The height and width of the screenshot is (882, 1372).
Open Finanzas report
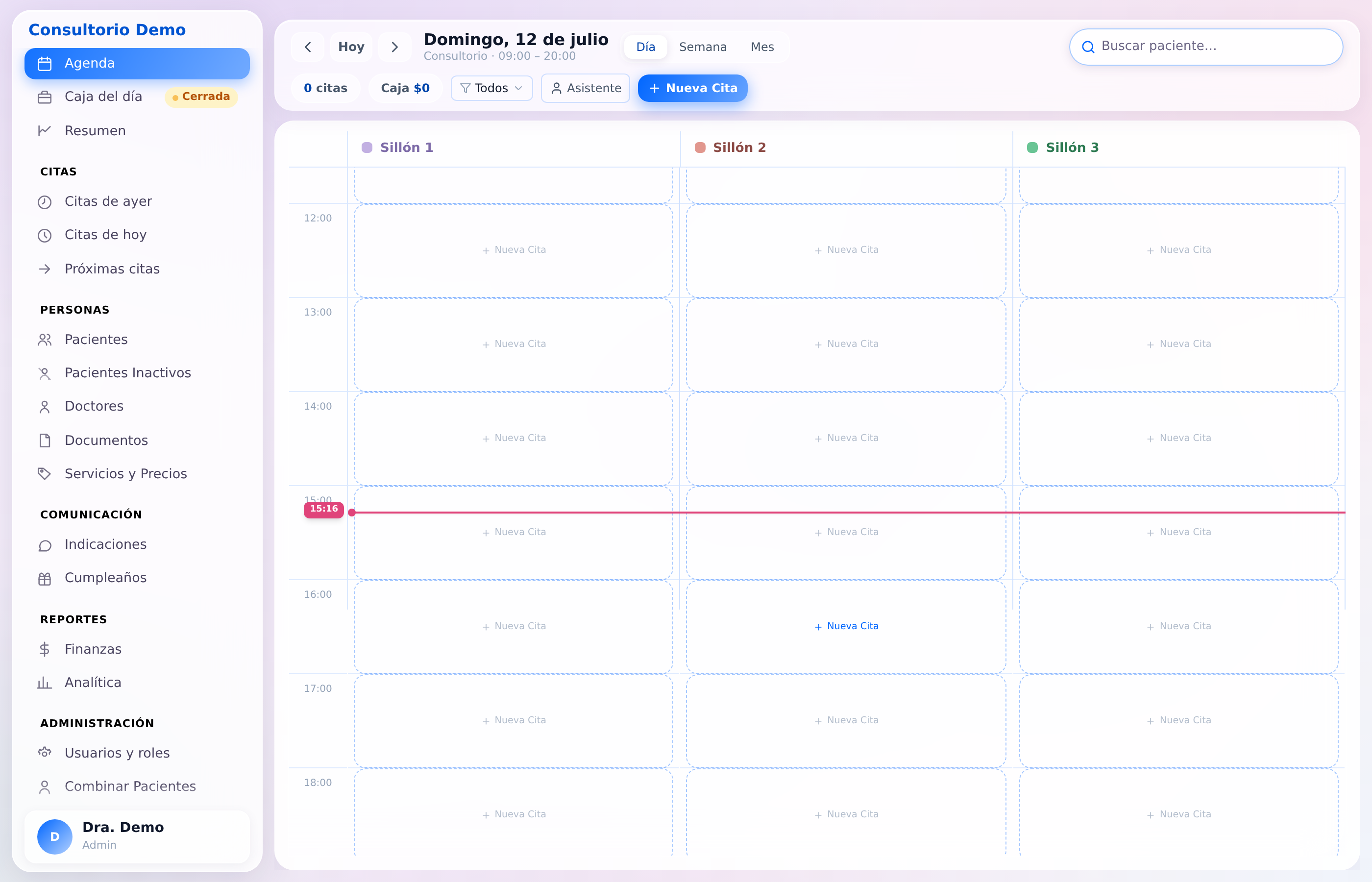(x=137, y=649)
